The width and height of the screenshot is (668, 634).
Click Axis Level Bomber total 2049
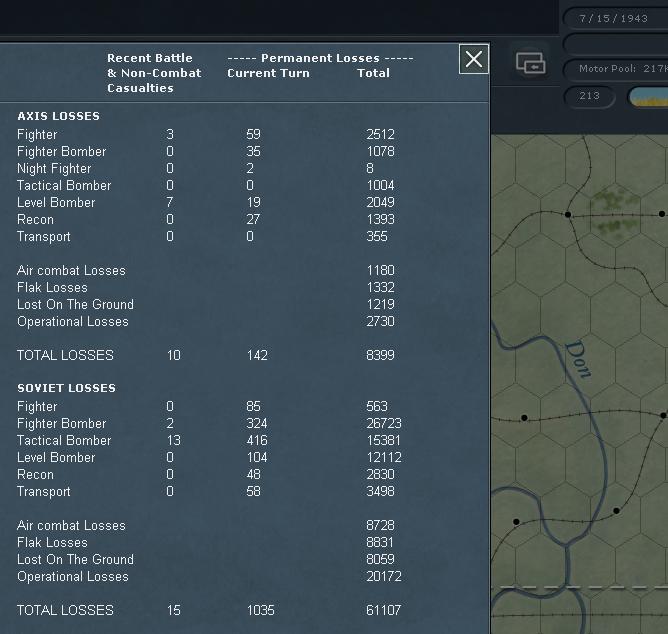380,202
